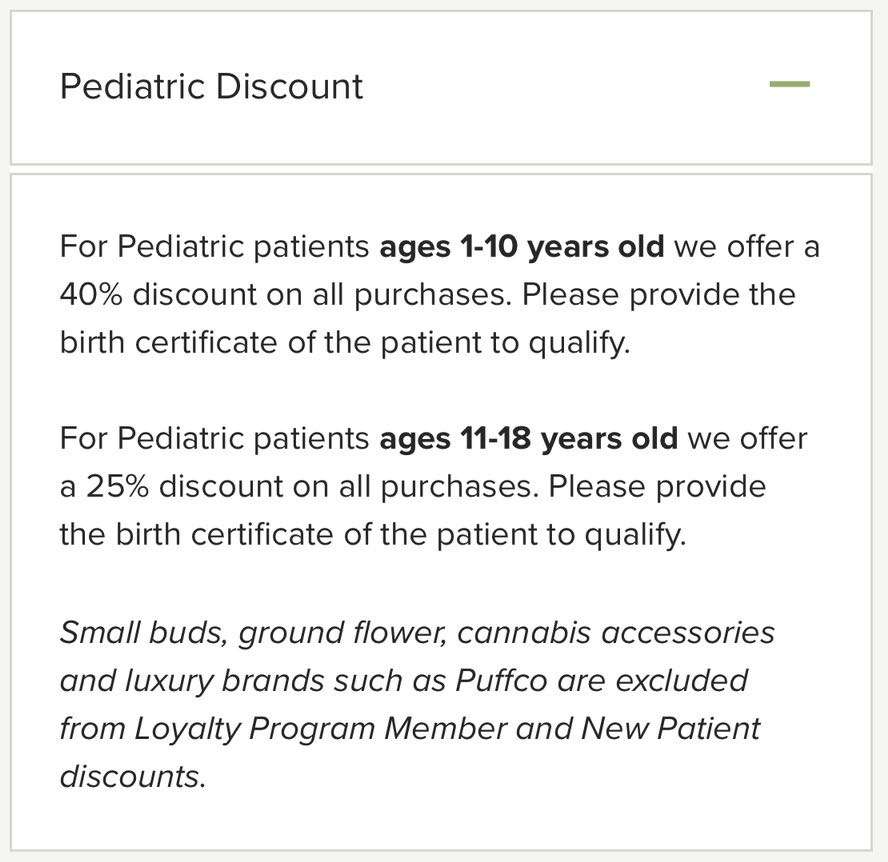Screen dimensions: 888x862
Task: Collapse the Pediatric Discount section via minus icon
Action: [x=789, y=85]
